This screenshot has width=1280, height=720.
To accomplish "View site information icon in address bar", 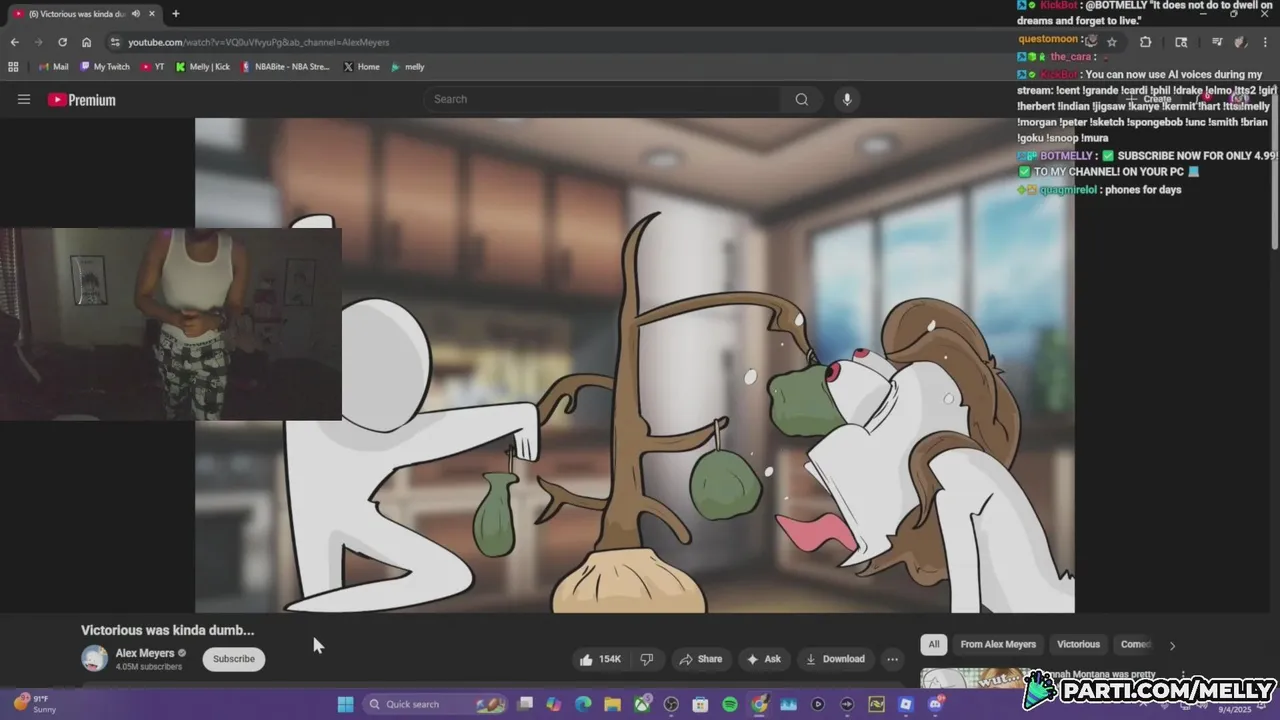I will (115, 42).
